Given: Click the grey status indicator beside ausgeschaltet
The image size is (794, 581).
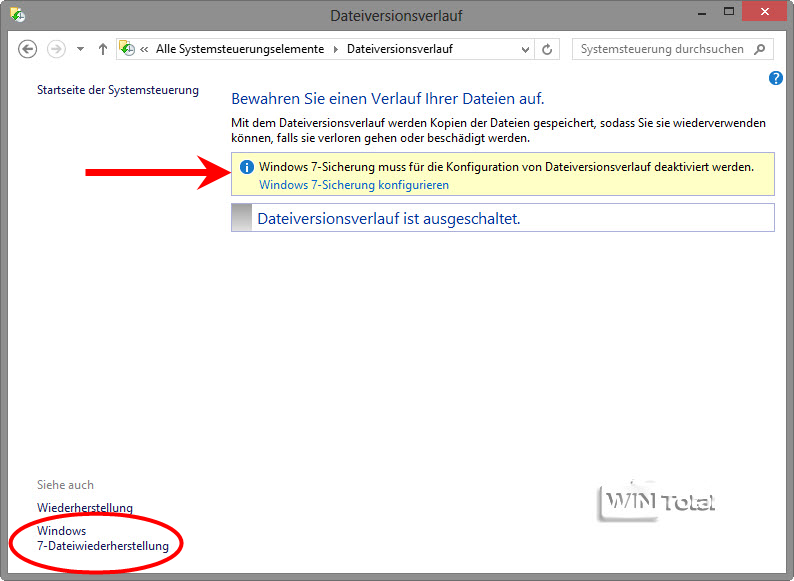Looking at the screenshot, I should tap(242, 218).
